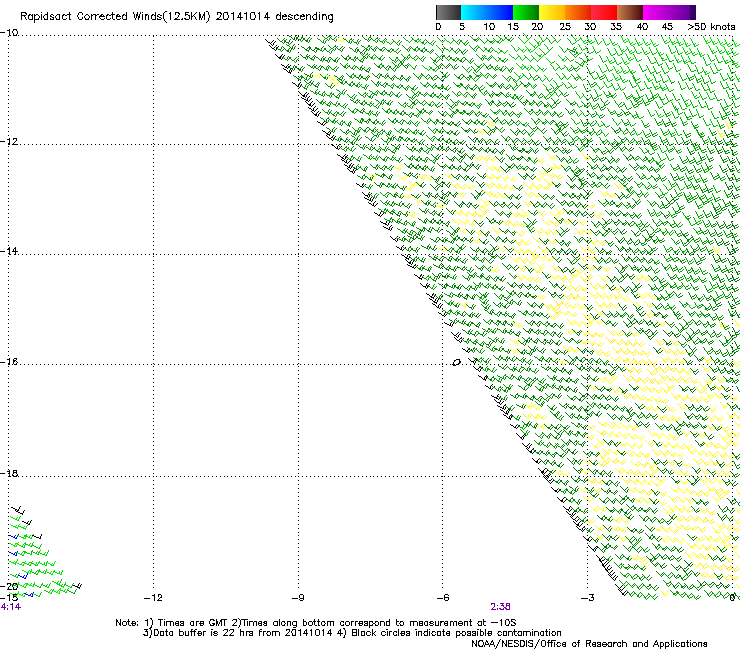The height and width of the screenshot is (650, 740).
Task: Click the -16 latitude axis label
Action: 9,362
